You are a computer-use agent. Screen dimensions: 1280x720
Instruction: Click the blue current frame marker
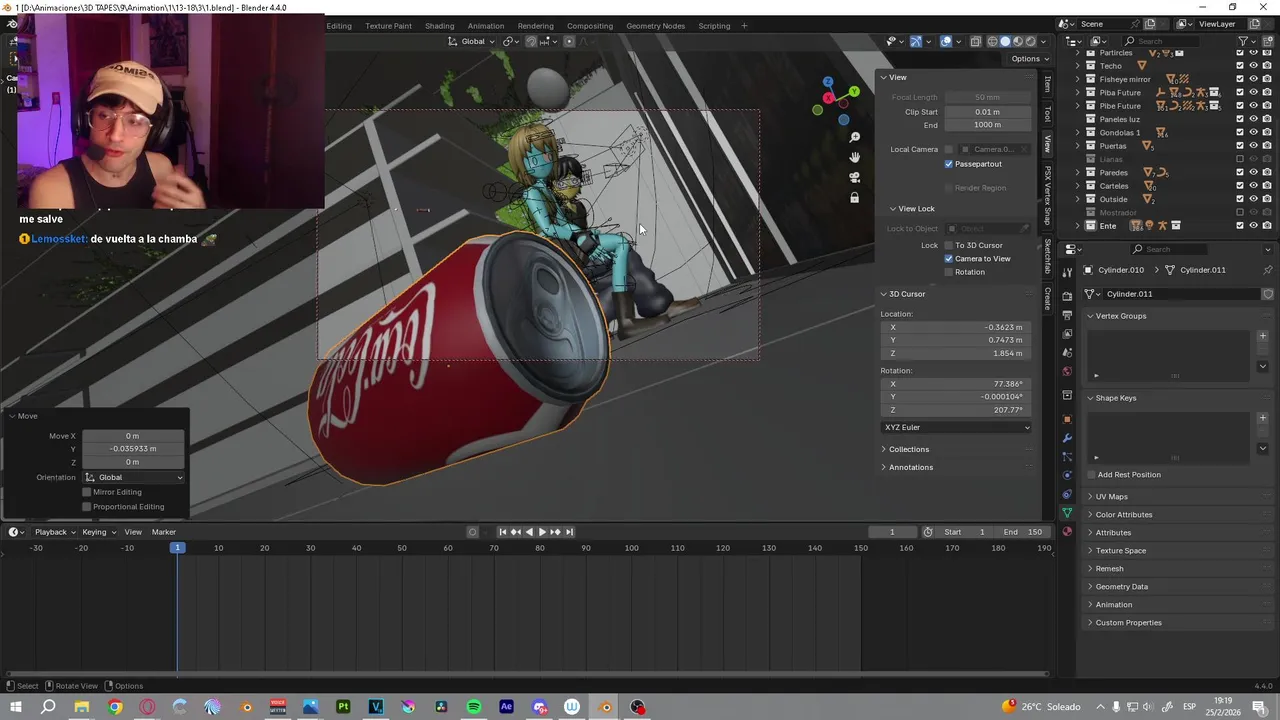tap(178, 548)
